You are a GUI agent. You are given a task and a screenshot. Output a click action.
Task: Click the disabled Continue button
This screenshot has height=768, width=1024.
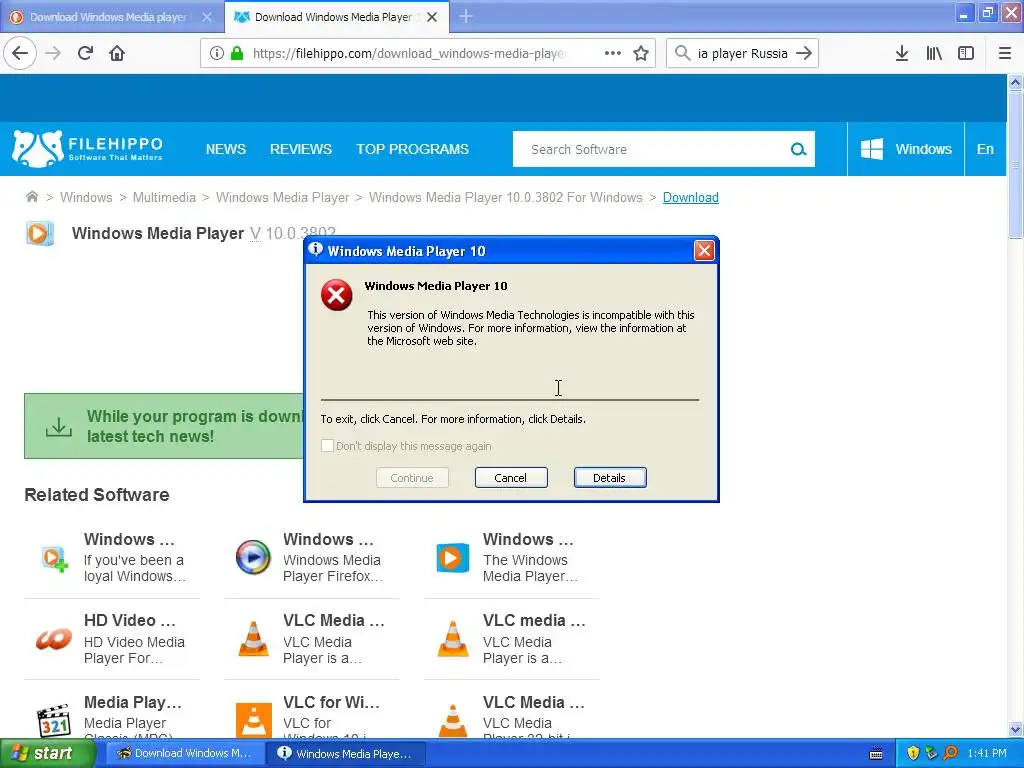(x=412, y=477)
